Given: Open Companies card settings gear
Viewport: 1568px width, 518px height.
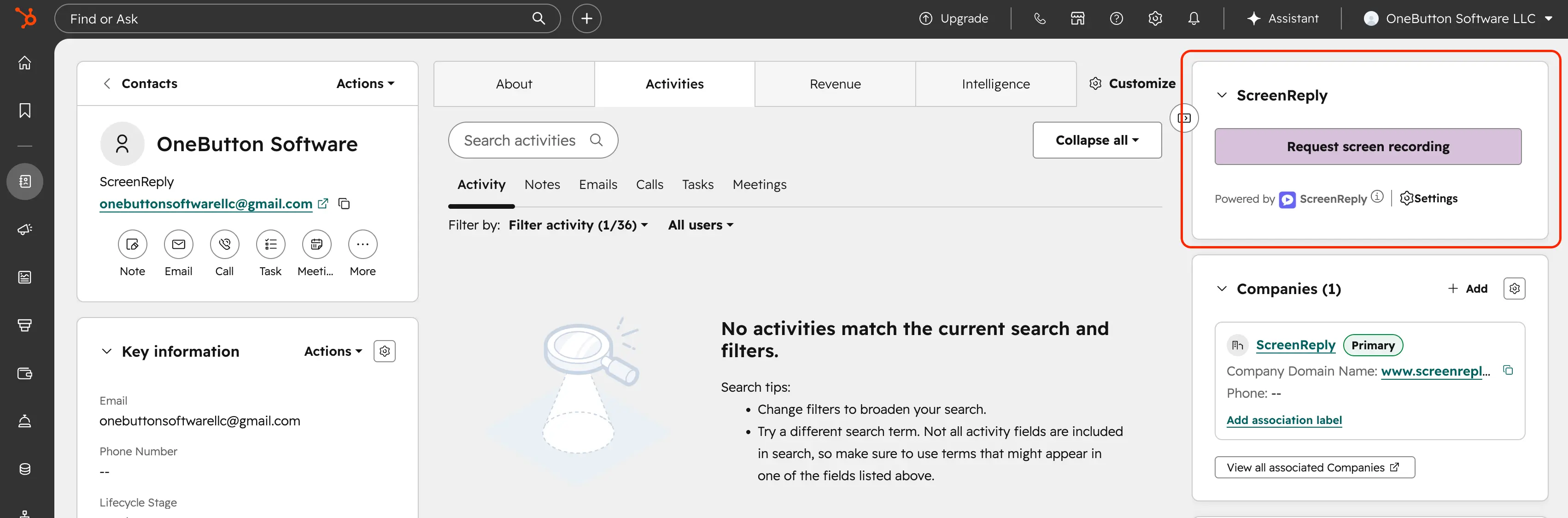Looking at the screenshot, I should click(x=1515, y=288).
